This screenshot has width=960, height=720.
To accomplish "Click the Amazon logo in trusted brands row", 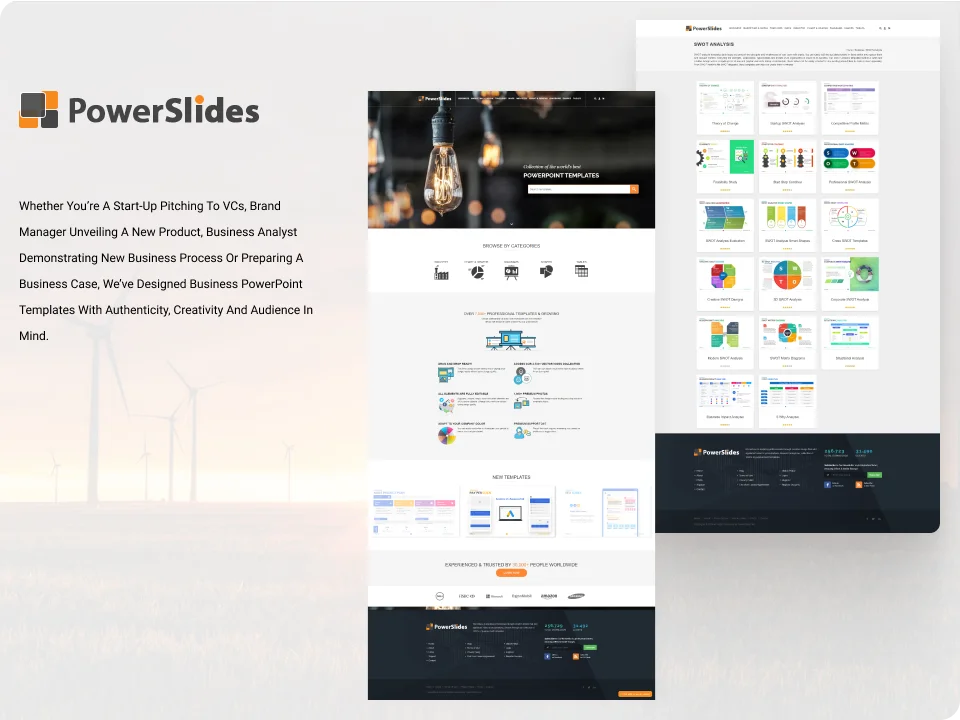I will point(549,596).
